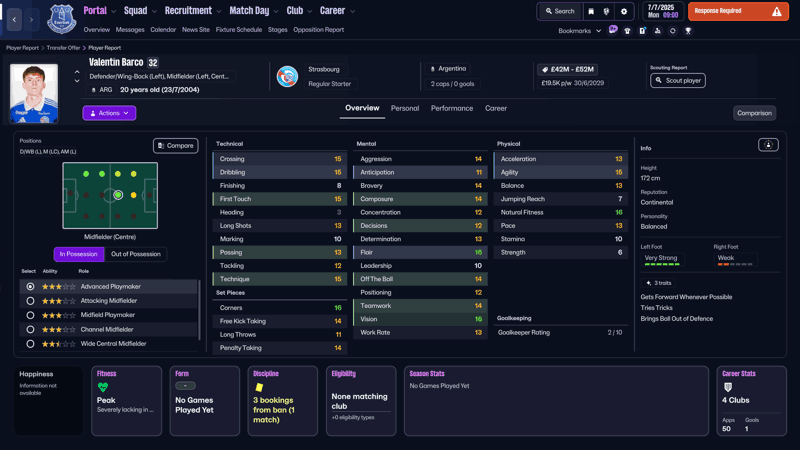The image size is (800, 450).
Task: Click the Scout player button
Action: pyautogui.click(x=678, y=81)
